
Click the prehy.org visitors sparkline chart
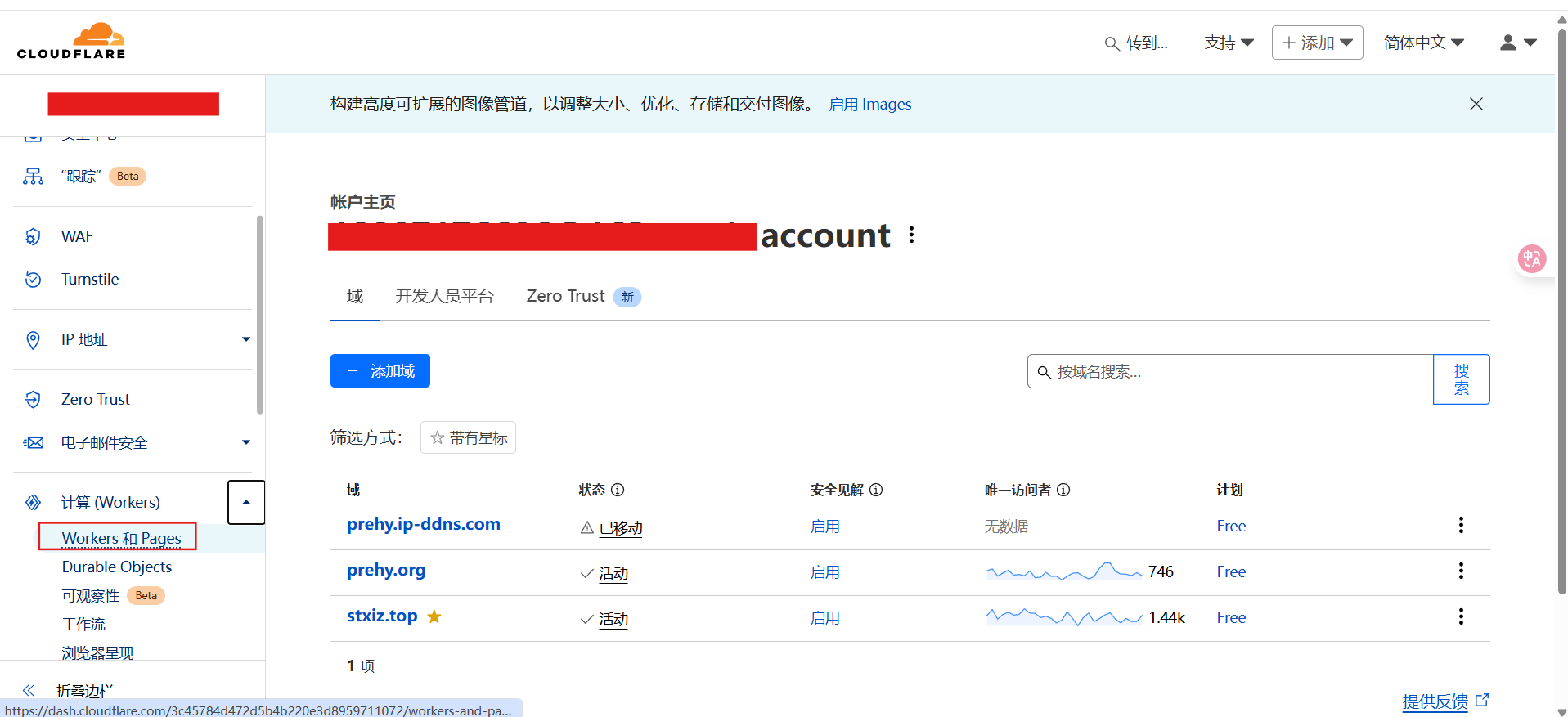point(1064,571)
